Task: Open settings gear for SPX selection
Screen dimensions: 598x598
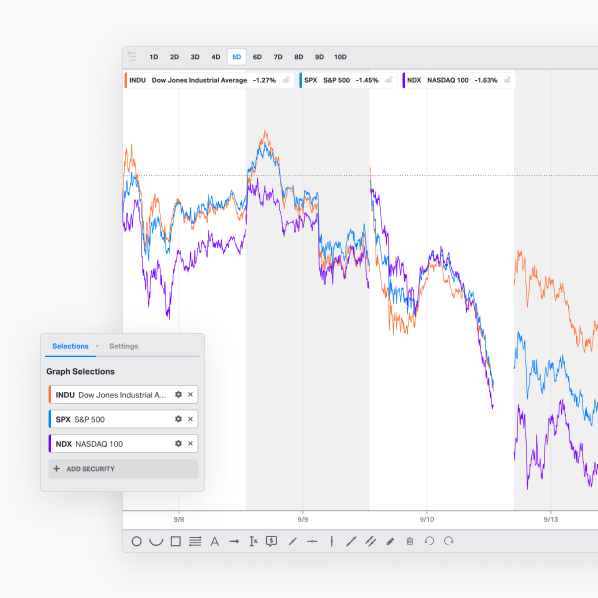Action: click(x=178, y=419)
